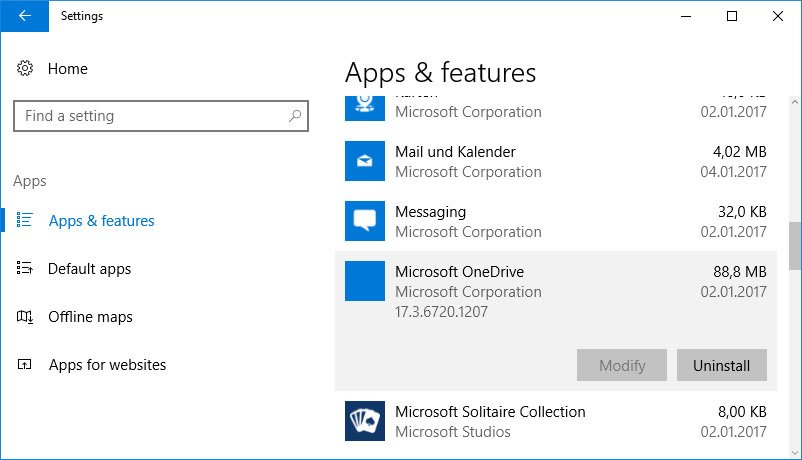Select the Mail und Kalender entry
Viewport: 802px width, 460px height.
555,161
